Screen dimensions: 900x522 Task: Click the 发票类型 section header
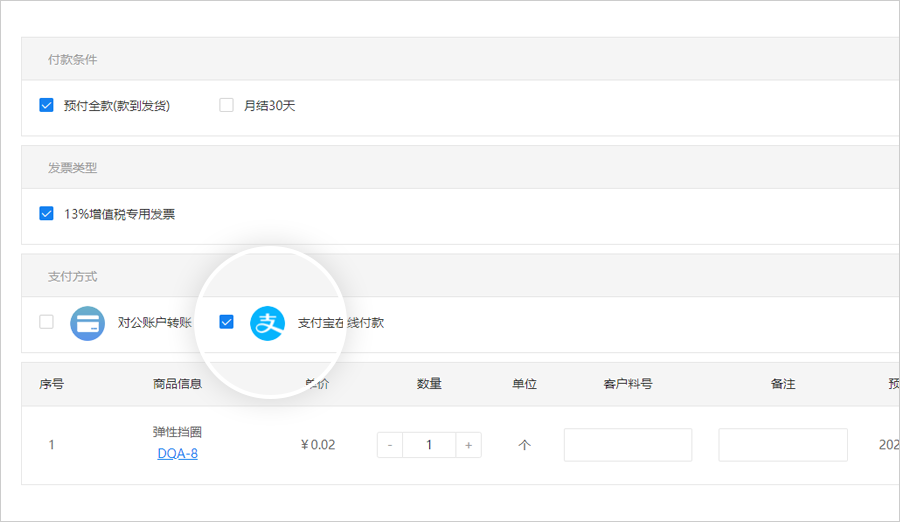(x=73, y=168)
